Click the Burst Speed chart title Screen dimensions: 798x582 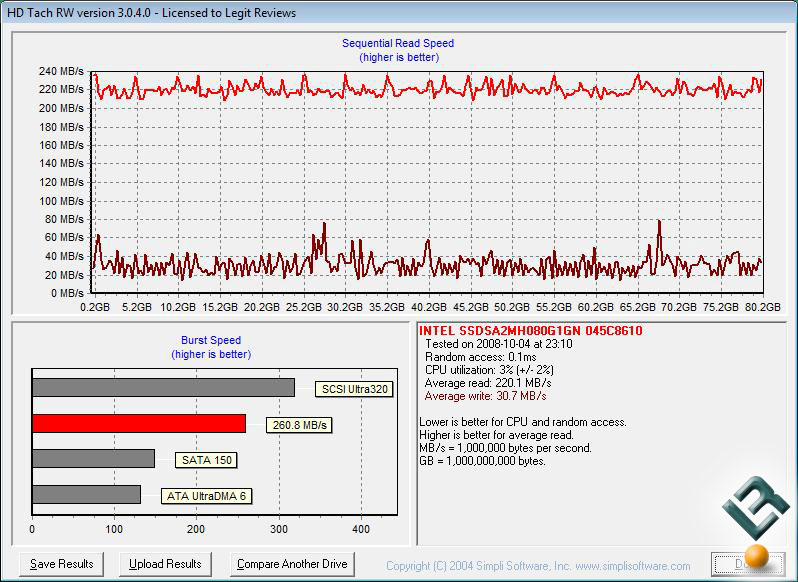tap(211, 340)
